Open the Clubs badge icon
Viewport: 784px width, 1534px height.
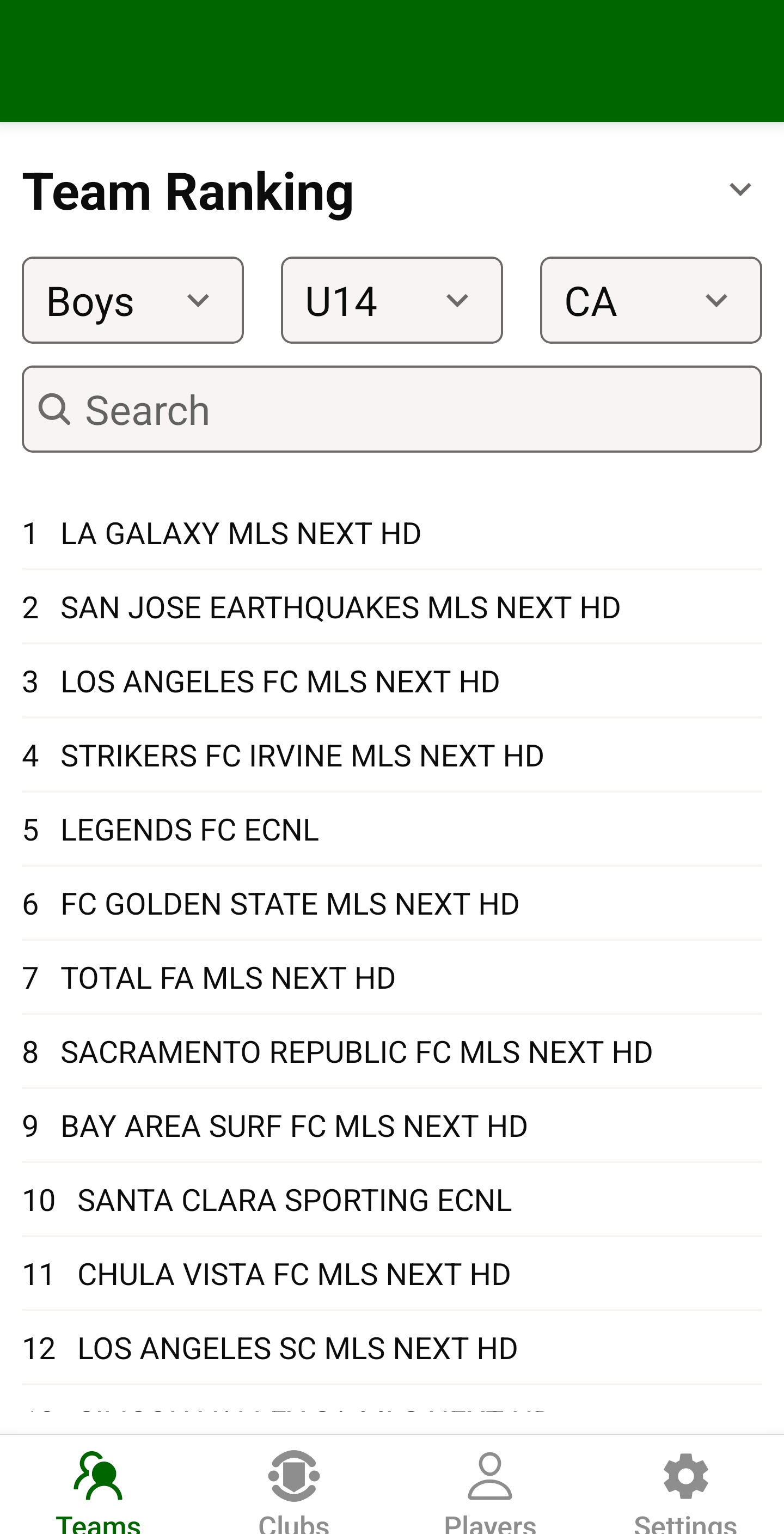click(x=294, y=1476)
